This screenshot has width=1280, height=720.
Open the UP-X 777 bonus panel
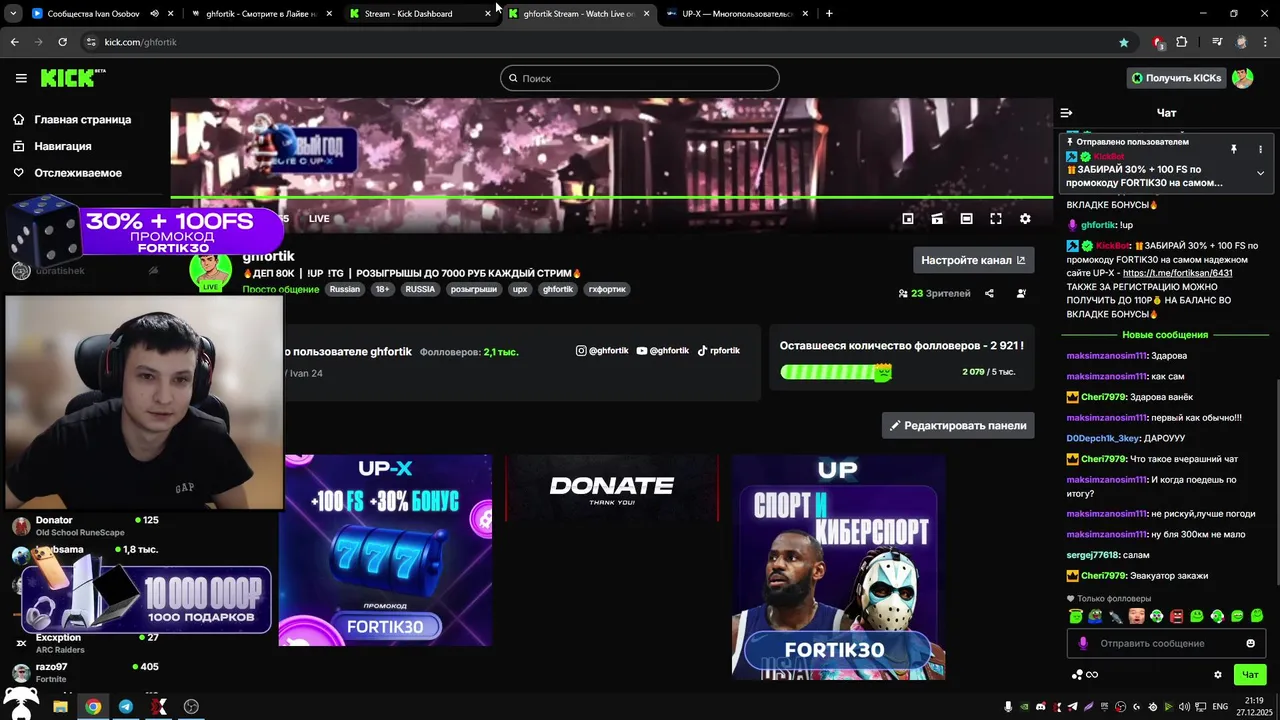(x=385, y=550)
